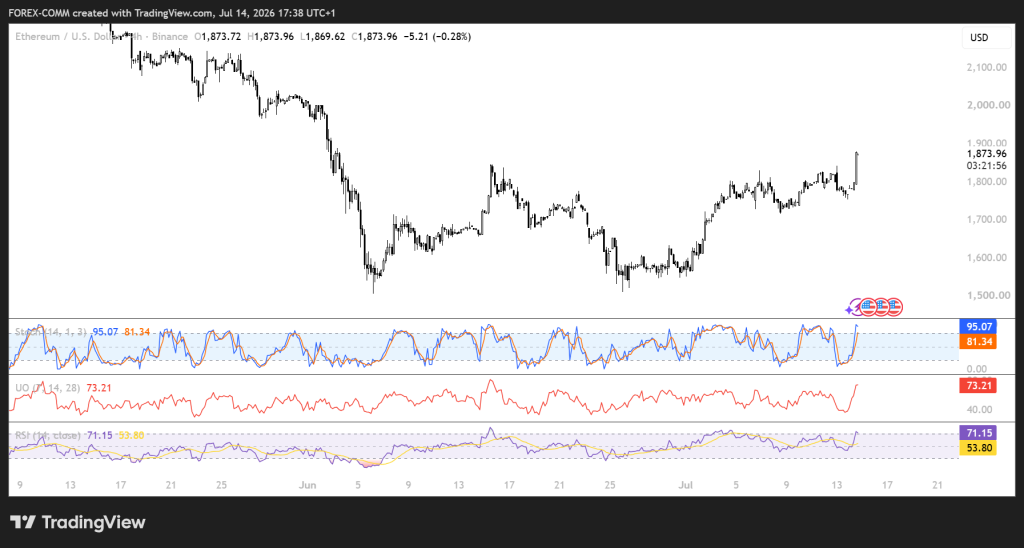This screenshot has height=548, width=1024.
Task: Open the middle US flag economic event
Action: pyautogui.click(x=881, y=306)
